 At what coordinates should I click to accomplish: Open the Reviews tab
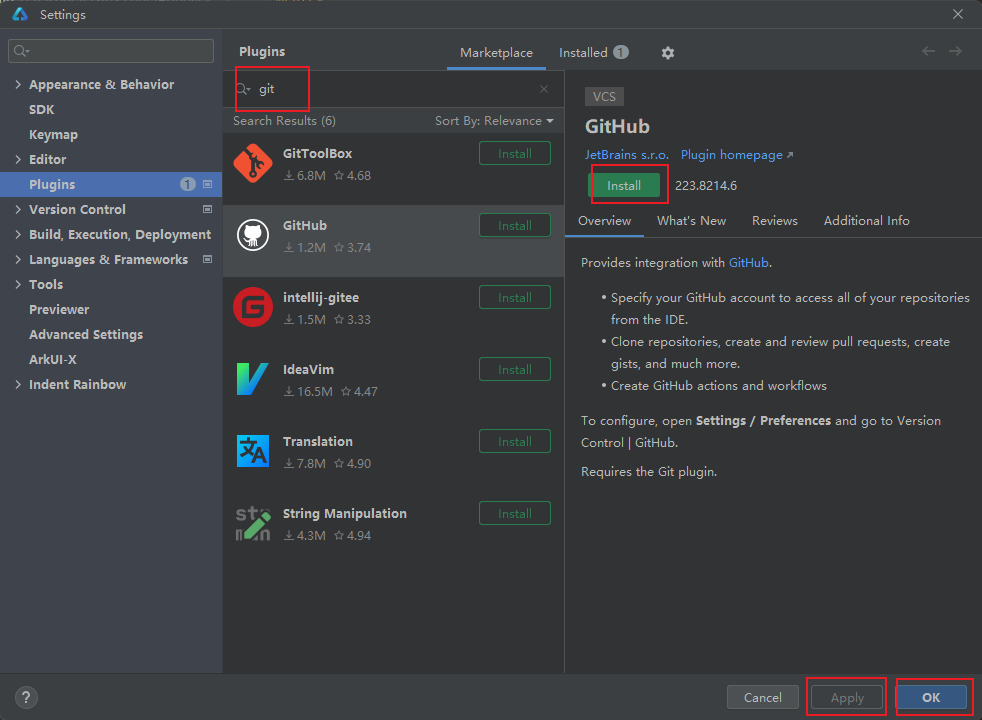pyautogui.click(x=775, y=221)
